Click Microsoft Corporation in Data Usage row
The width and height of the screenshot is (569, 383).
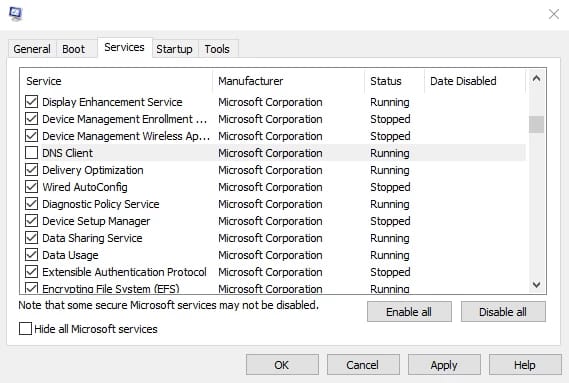270,255
